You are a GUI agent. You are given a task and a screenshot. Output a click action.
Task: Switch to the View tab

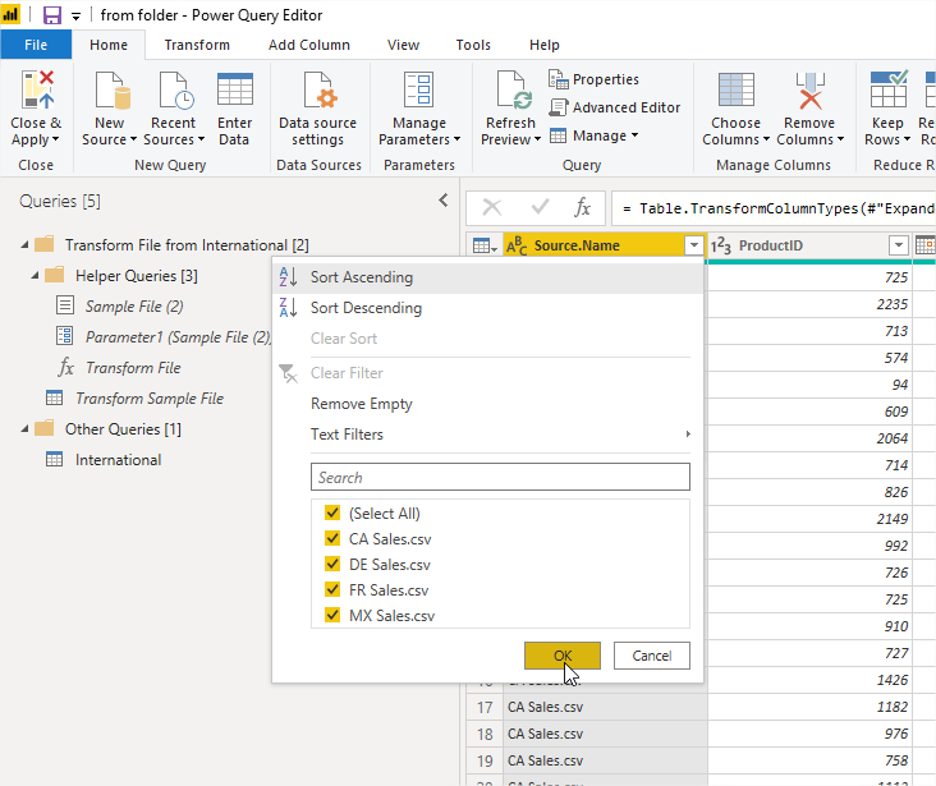point(403,45)
